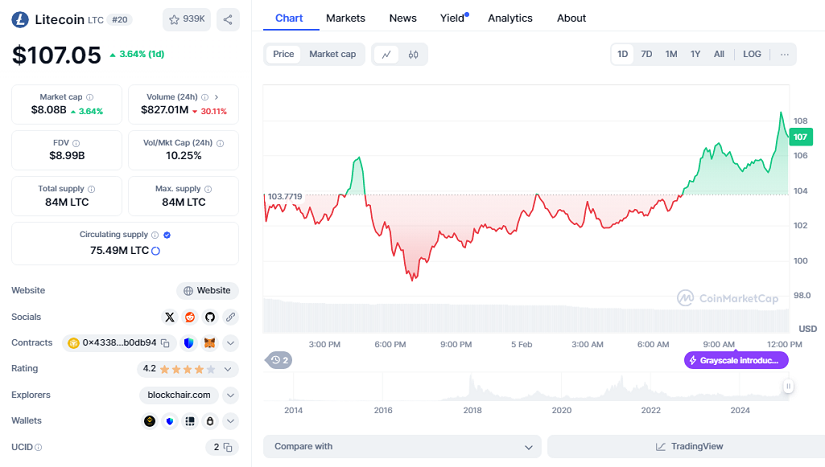Click the MetaMask fox icon
The image size is (825, 467).
coord(209,343)
